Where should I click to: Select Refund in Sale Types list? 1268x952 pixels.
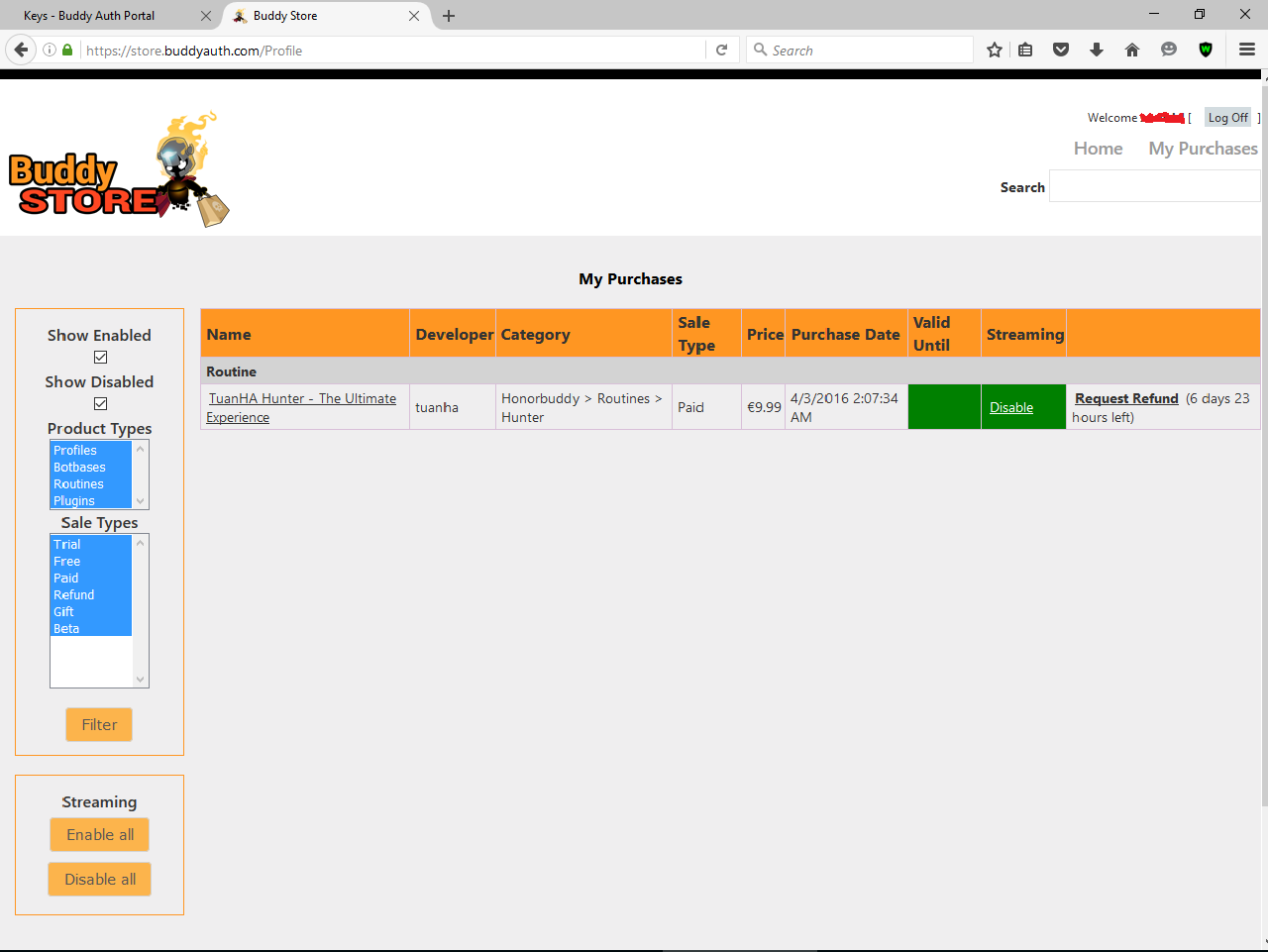pos(91,595)
